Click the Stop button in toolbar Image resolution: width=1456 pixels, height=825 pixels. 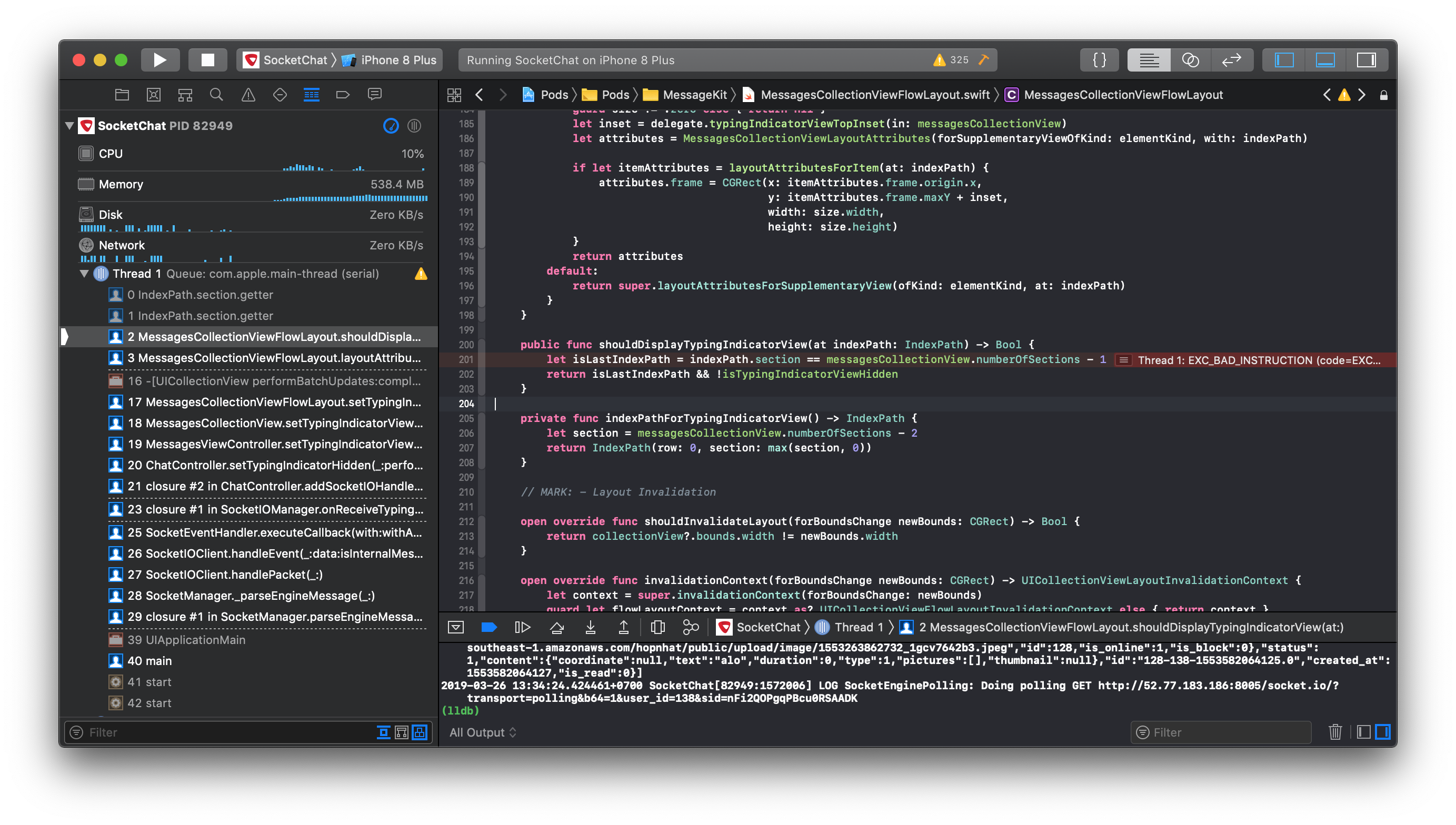click(207, 59)
